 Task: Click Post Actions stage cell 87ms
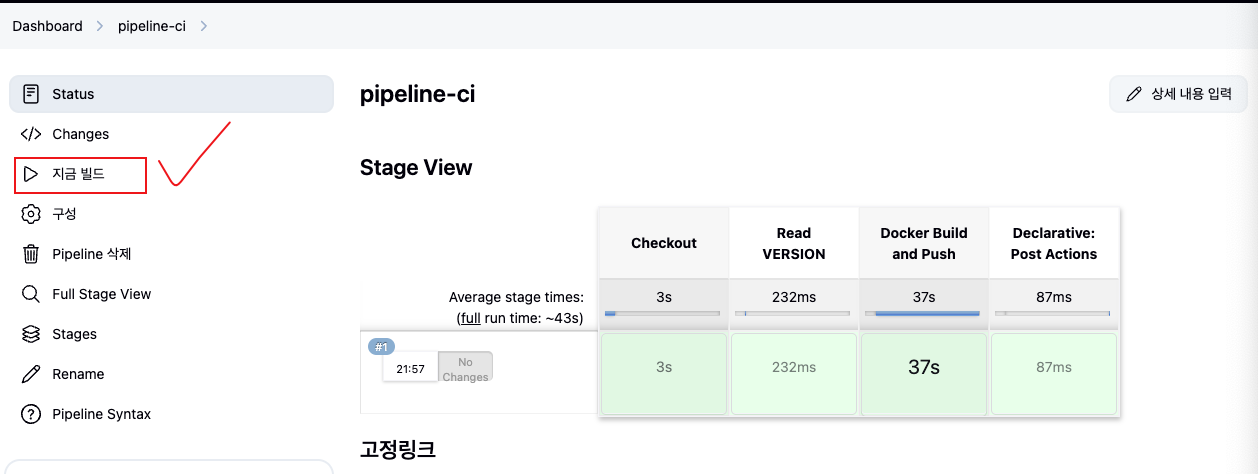pos(1054,373)
